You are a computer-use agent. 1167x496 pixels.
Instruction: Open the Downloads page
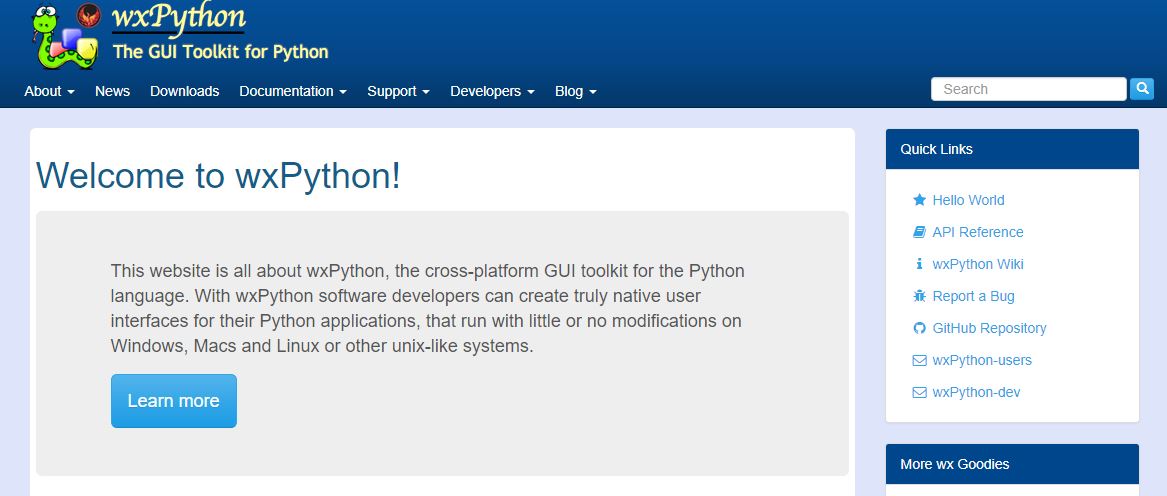(184, 91)
